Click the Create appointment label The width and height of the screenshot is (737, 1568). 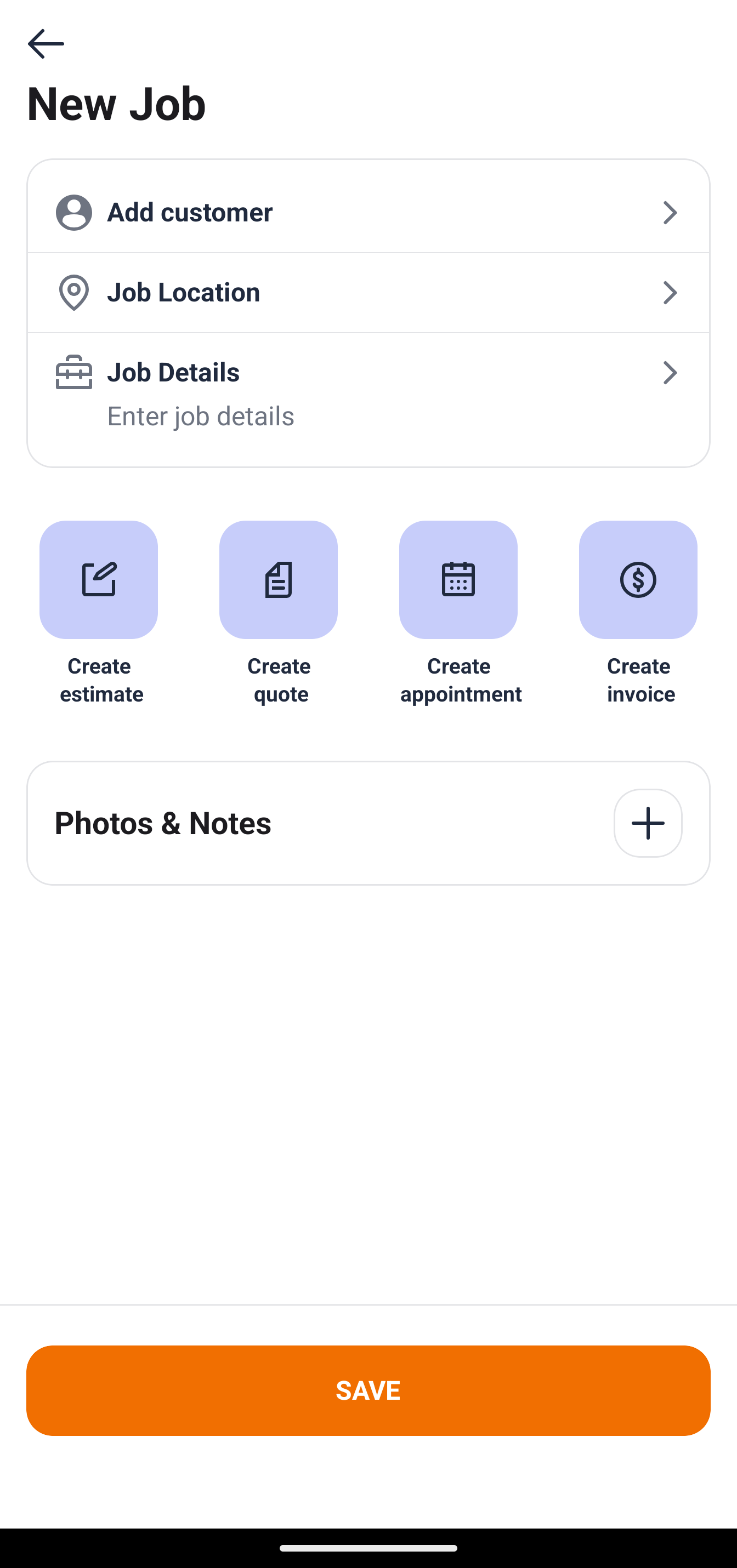tap(461, 680)
